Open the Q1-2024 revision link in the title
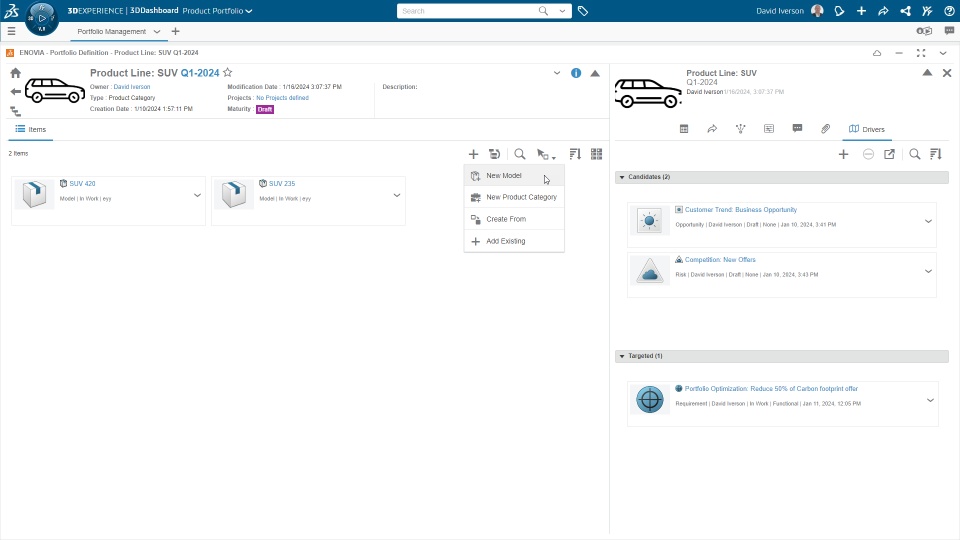This screenshot has height=540, width=960. [200, 73]
